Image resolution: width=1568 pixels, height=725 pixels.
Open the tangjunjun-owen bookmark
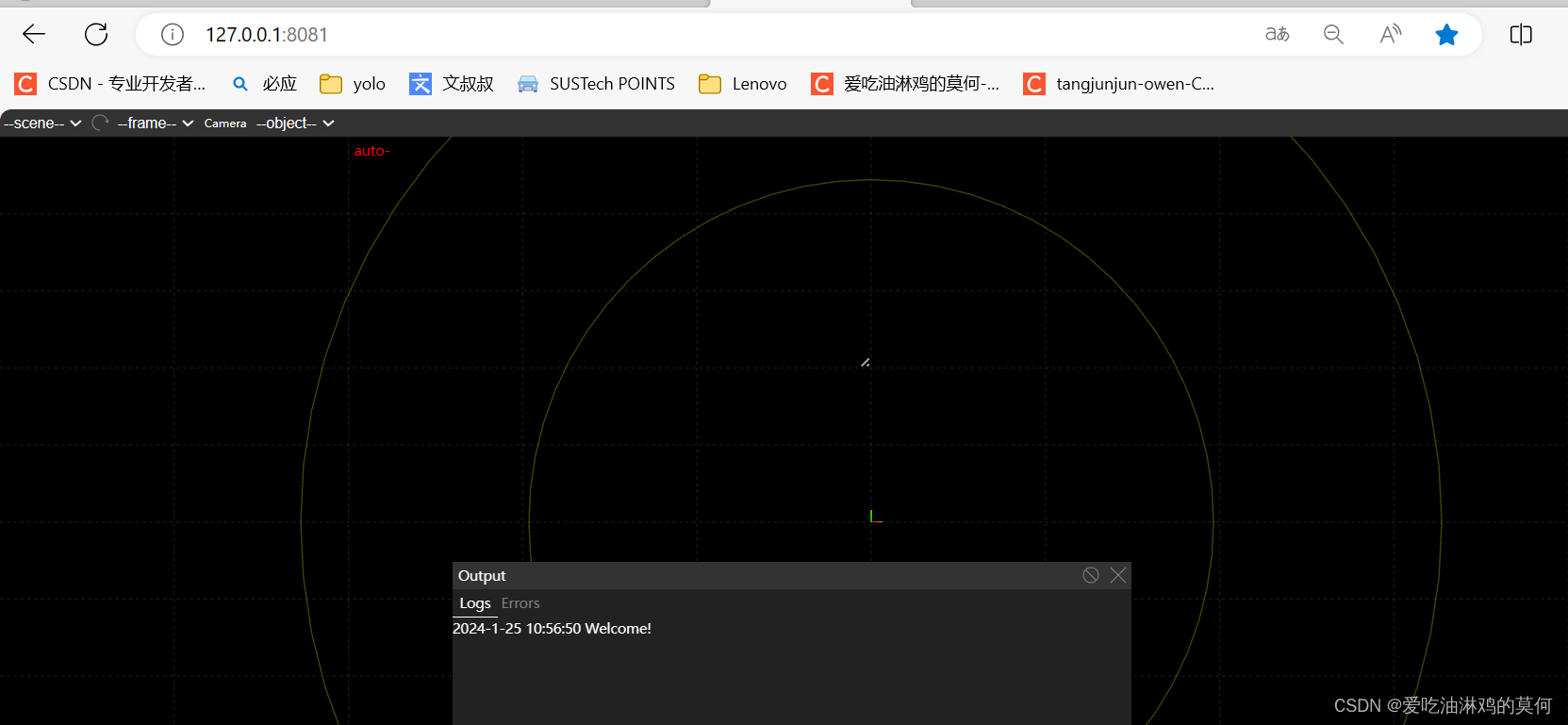coord(1119,84)
